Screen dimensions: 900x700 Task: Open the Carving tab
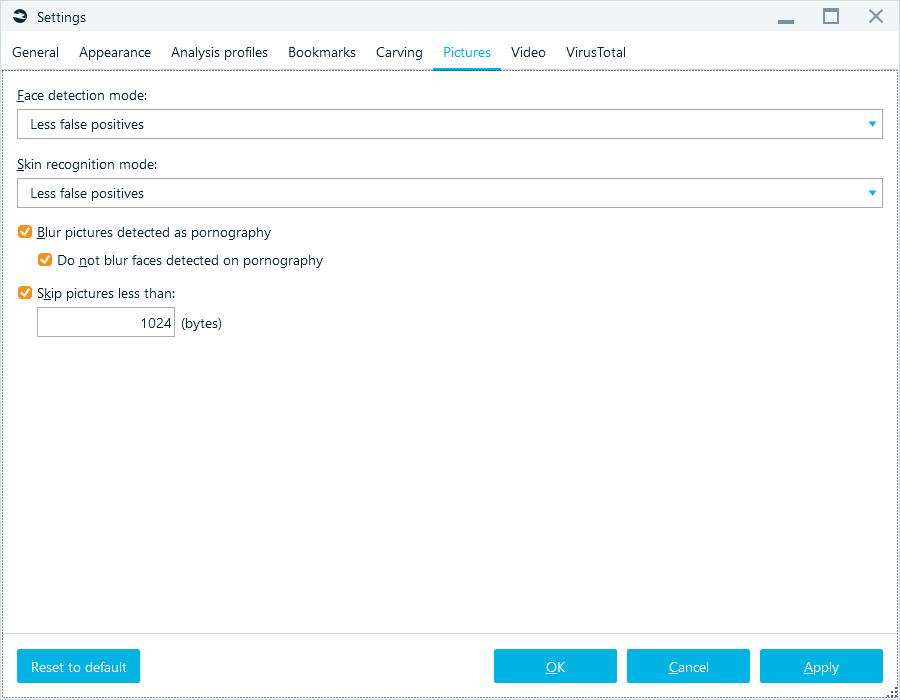point(399,52)
